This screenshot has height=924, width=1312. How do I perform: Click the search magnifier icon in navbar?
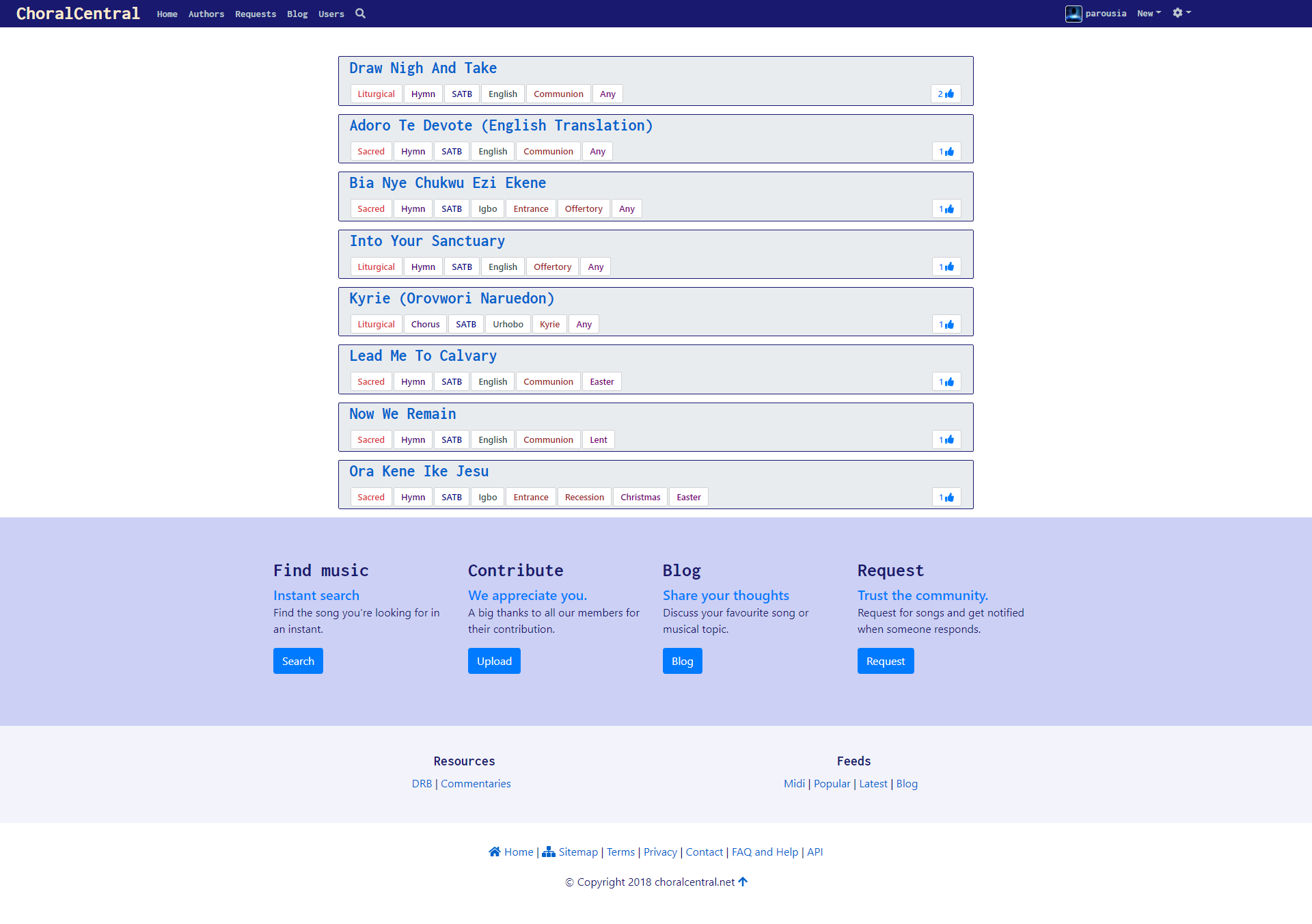pos(360,14)
